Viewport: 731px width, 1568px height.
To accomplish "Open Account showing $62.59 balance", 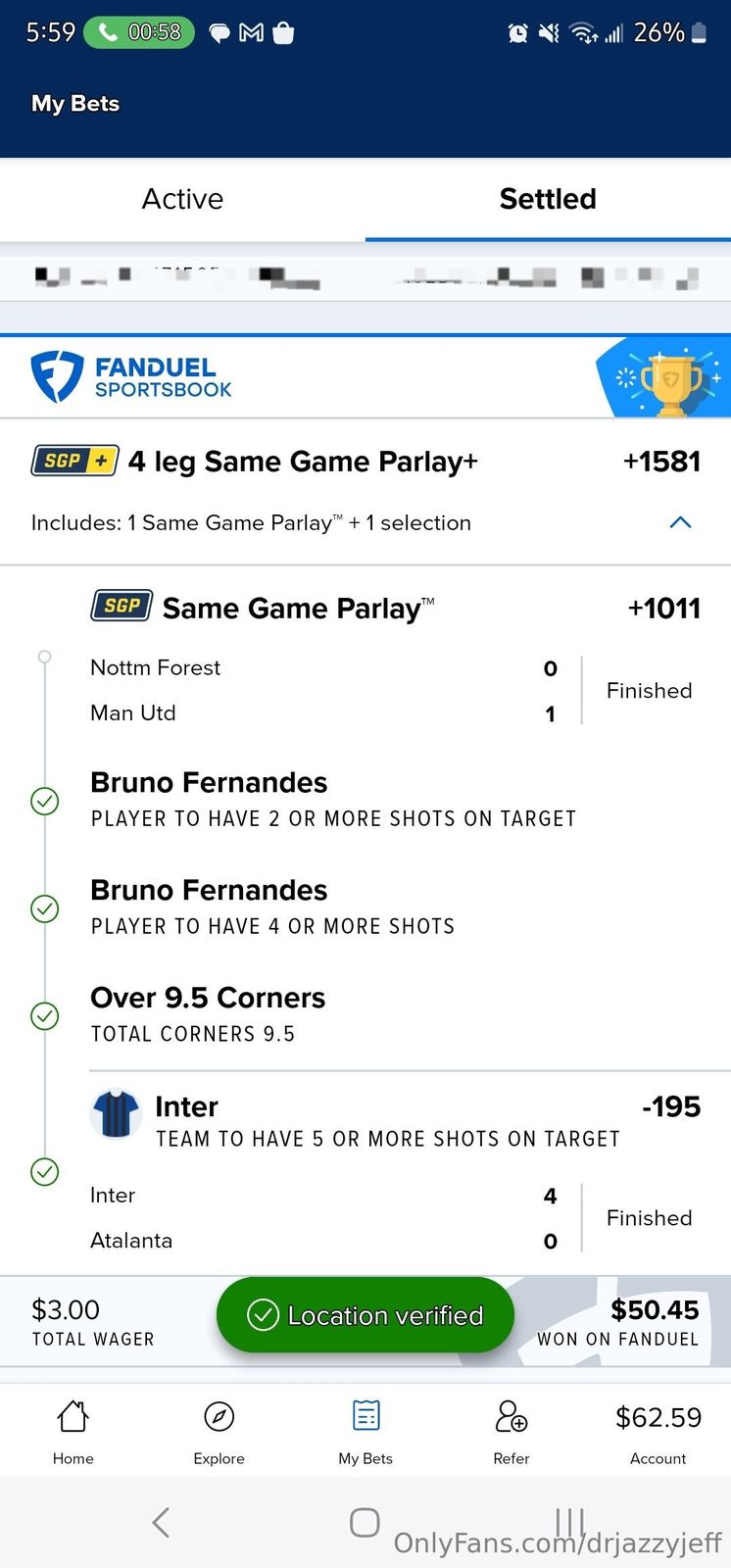I will tap(658, 1430).
